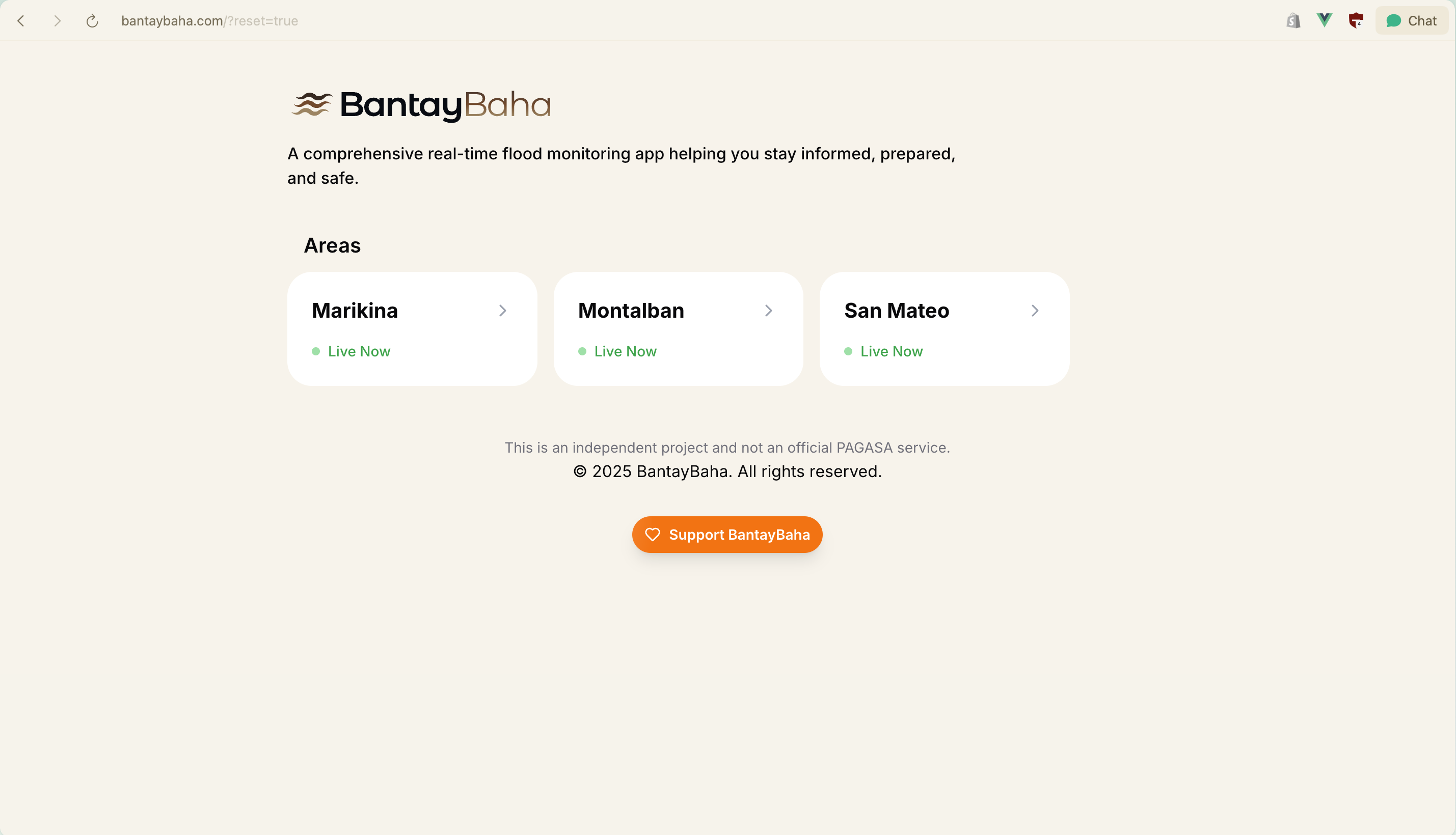Image resolution: width=1456 pixels, height=835 pixels.
Task: Open the Chat panel
Action: coord(1411,20)
